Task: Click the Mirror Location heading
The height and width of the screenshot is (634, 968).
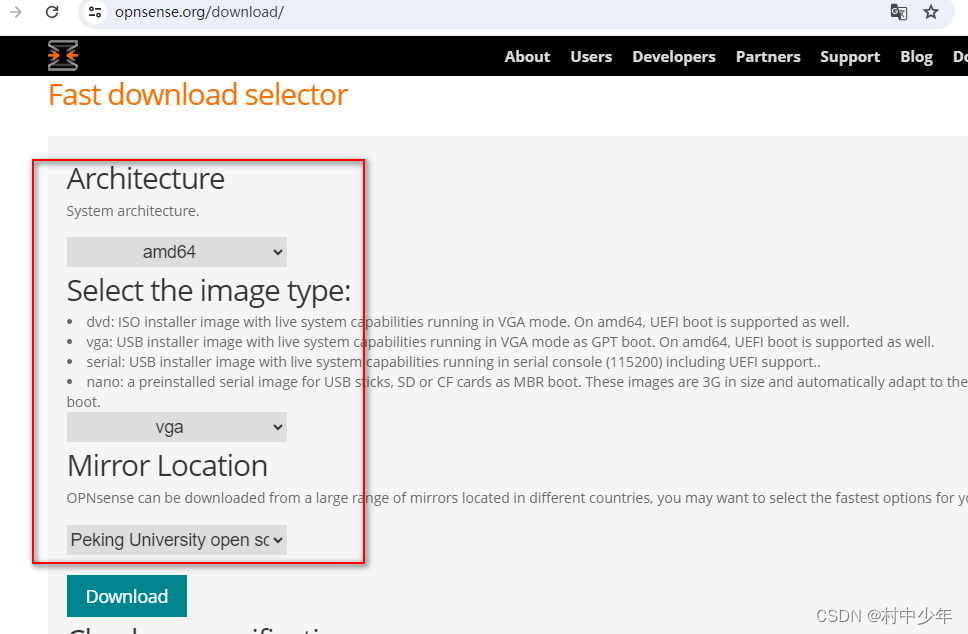Action: click(167, 466)
